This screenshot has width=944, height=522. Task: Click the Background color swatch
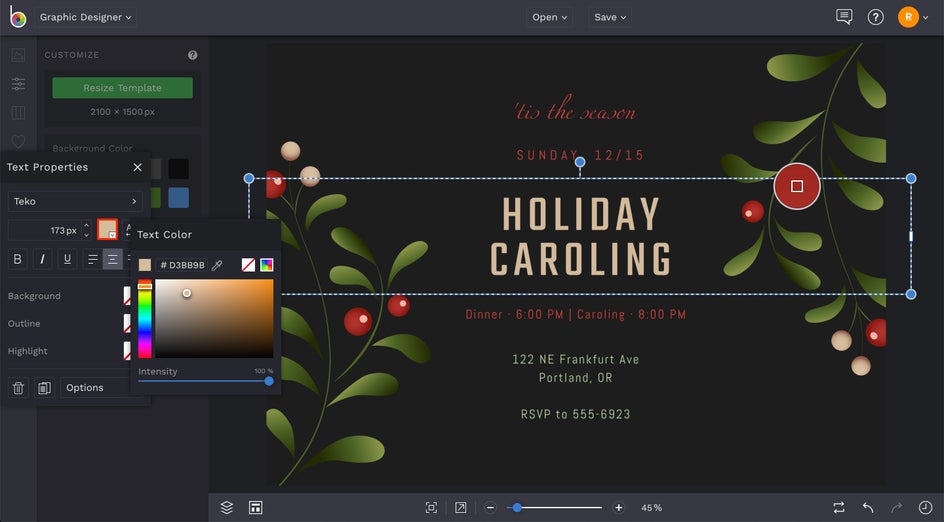point(127,296)
